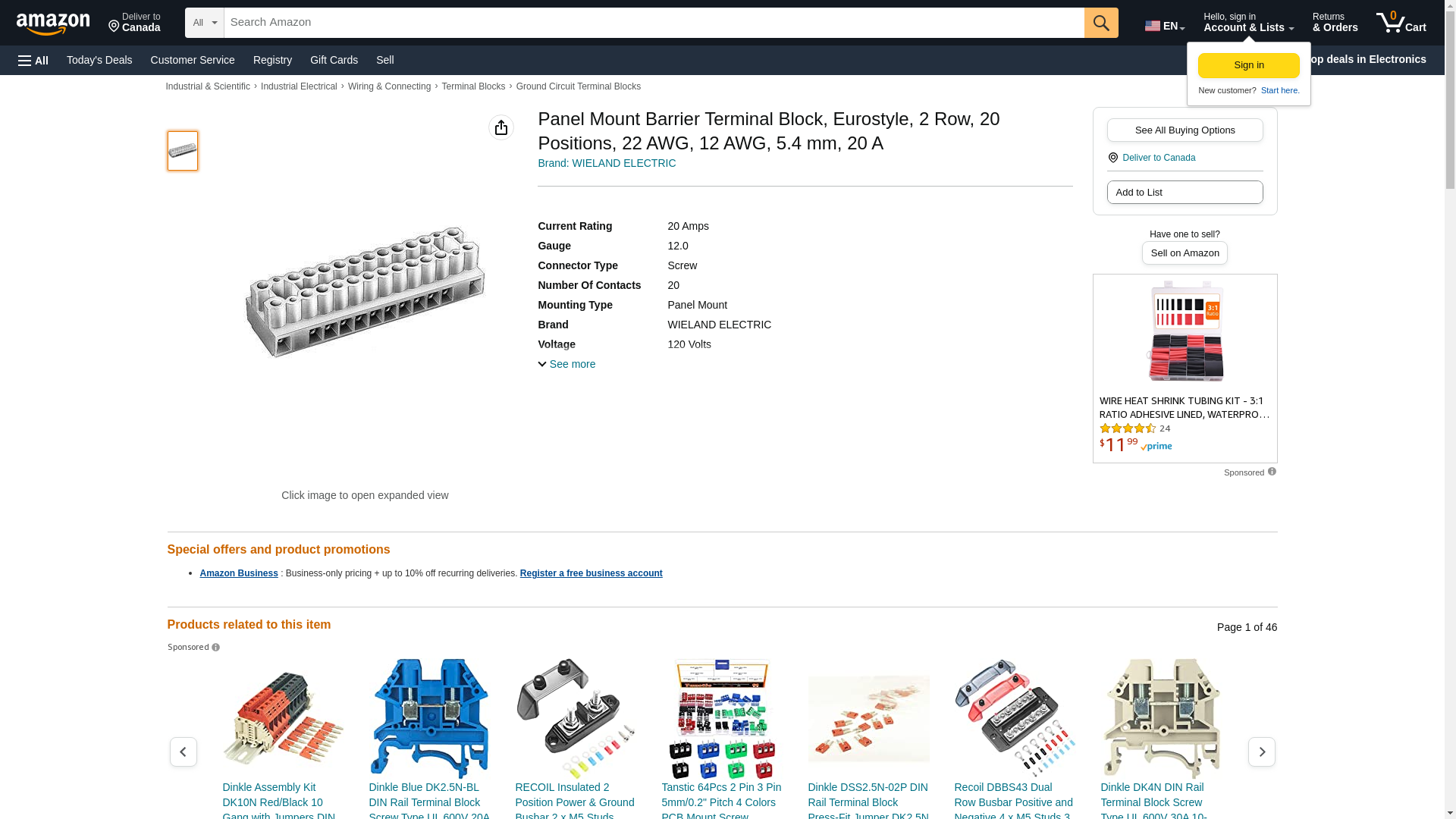Image resolution: width=1456 pixels, height=819 pixels.
Task: Open Today's Deals in navigation bar
Action: (x=99, y=60)
